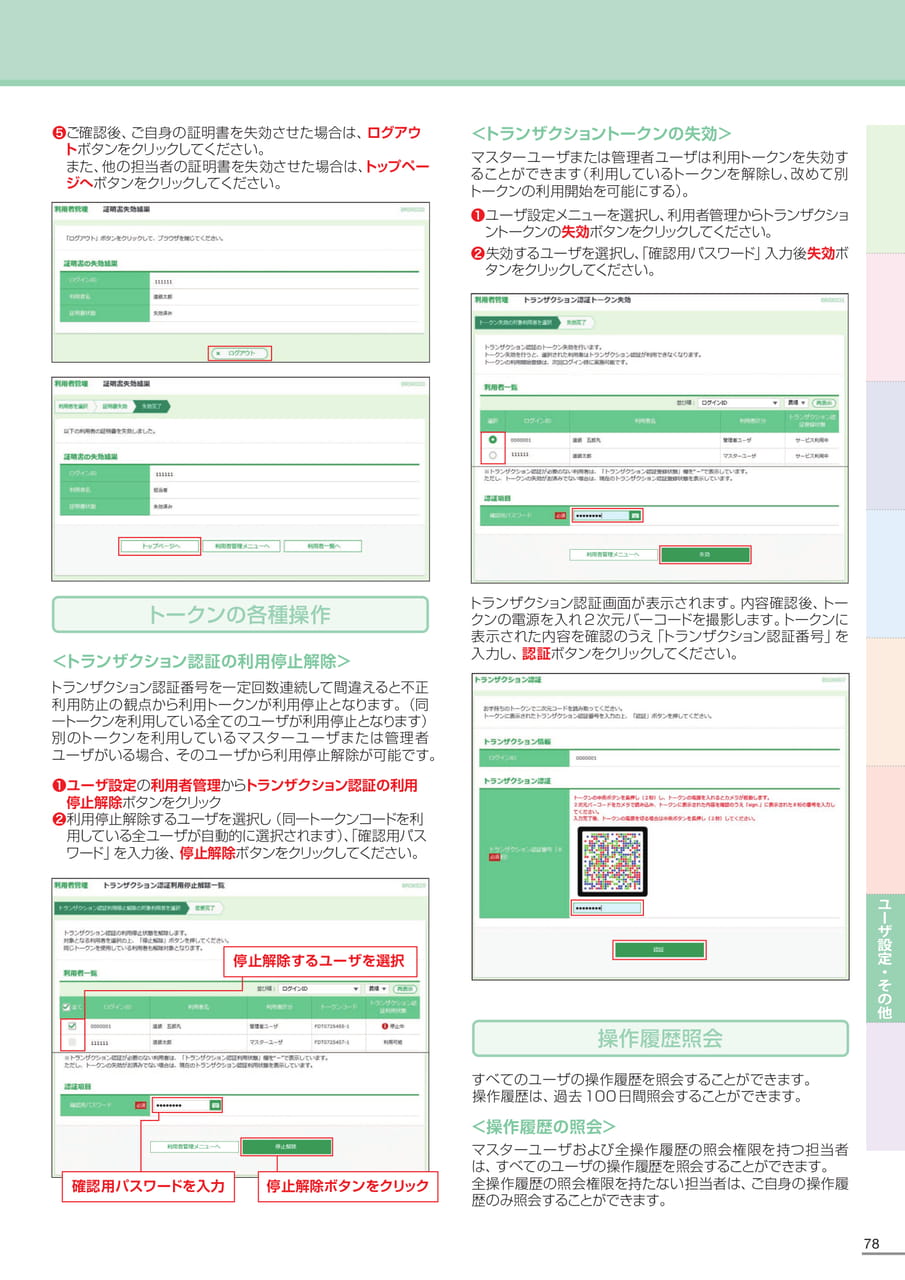Click the 失効 button below the password field
This screenshot has height=1280, width=905.
click(707, 555)
